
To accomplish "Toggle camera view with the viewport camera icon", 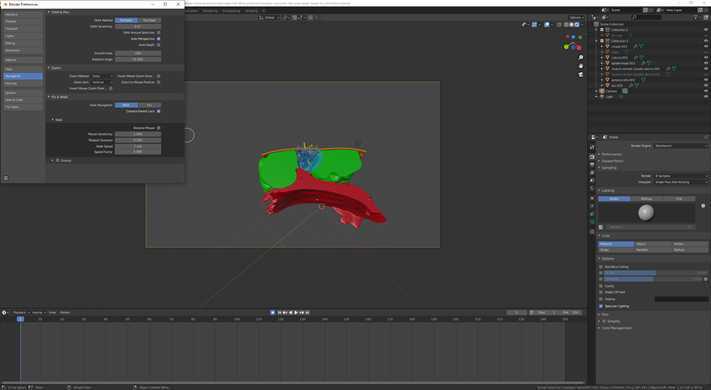I will (581, 74).
